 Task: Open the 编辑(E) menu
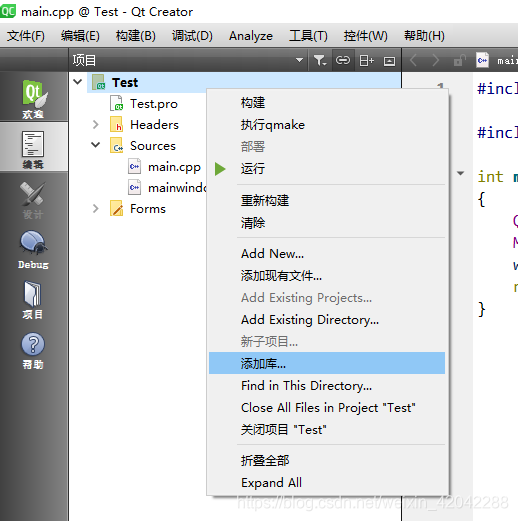(80, 36)
